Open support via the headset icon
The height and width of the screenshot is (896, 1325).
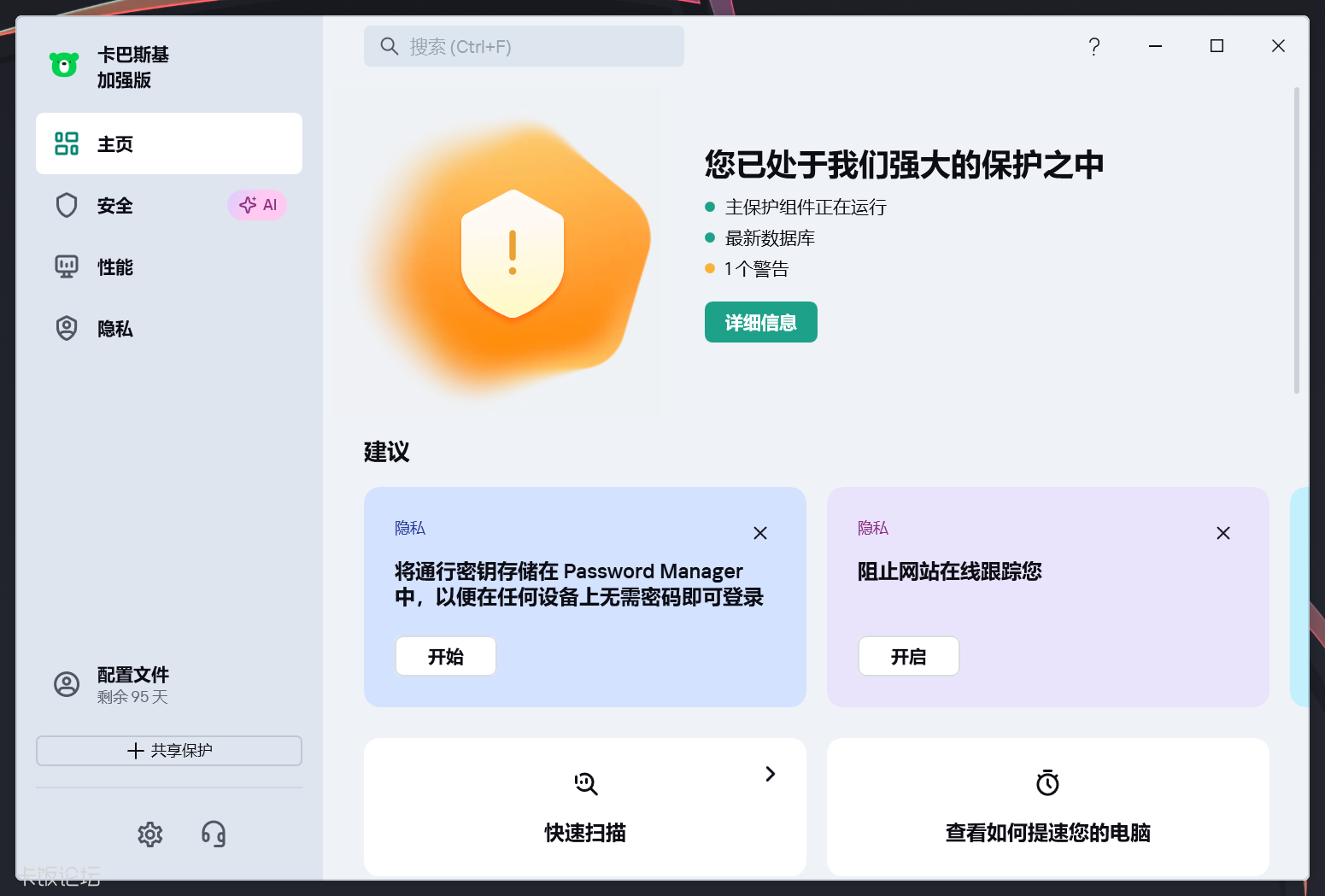[x=214, y=834]
